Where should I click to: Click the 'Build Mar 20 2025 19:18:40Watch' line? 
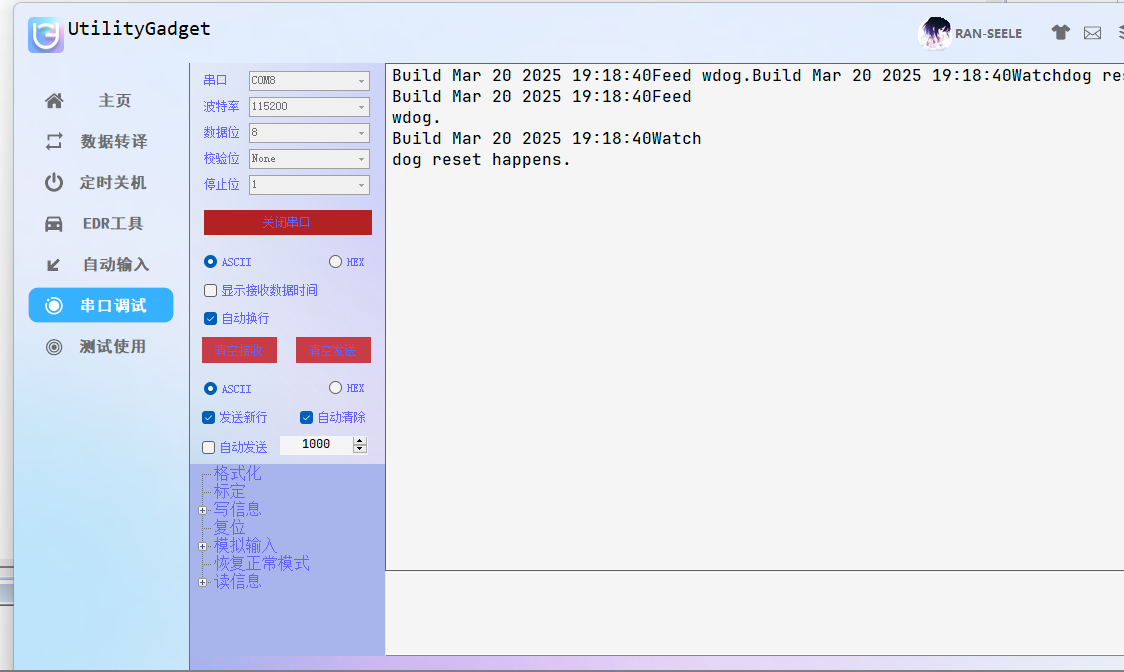tap(546, 138)
